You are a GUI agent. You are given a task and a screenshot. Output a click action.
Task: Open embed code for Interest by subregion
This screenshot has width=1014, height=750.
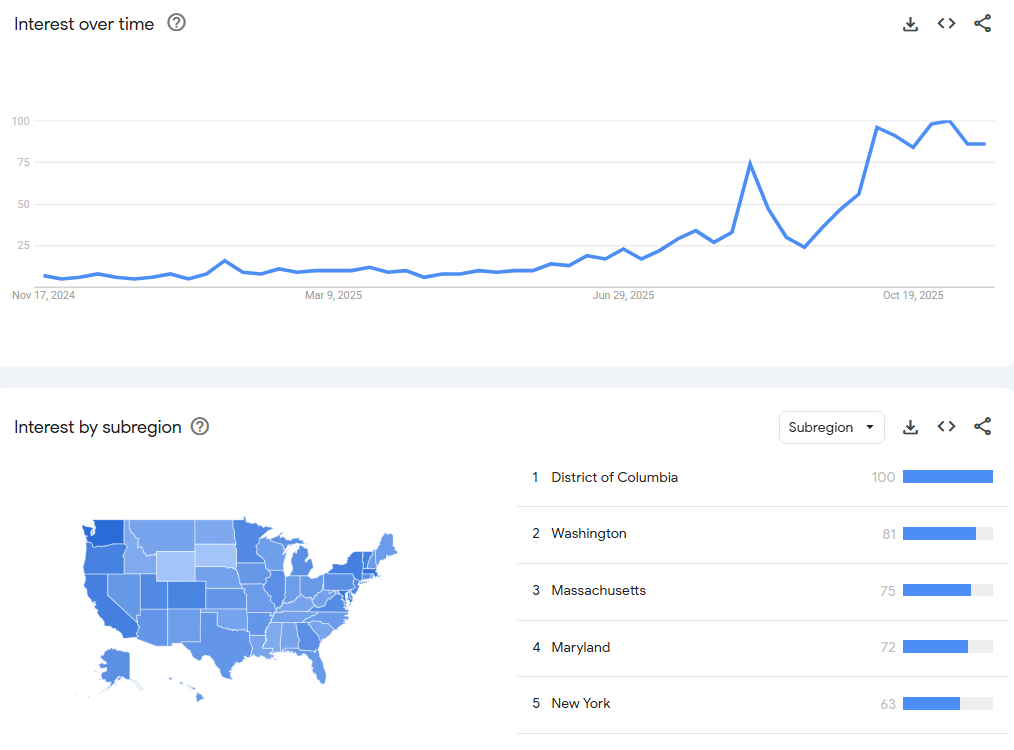pos(946,427)
